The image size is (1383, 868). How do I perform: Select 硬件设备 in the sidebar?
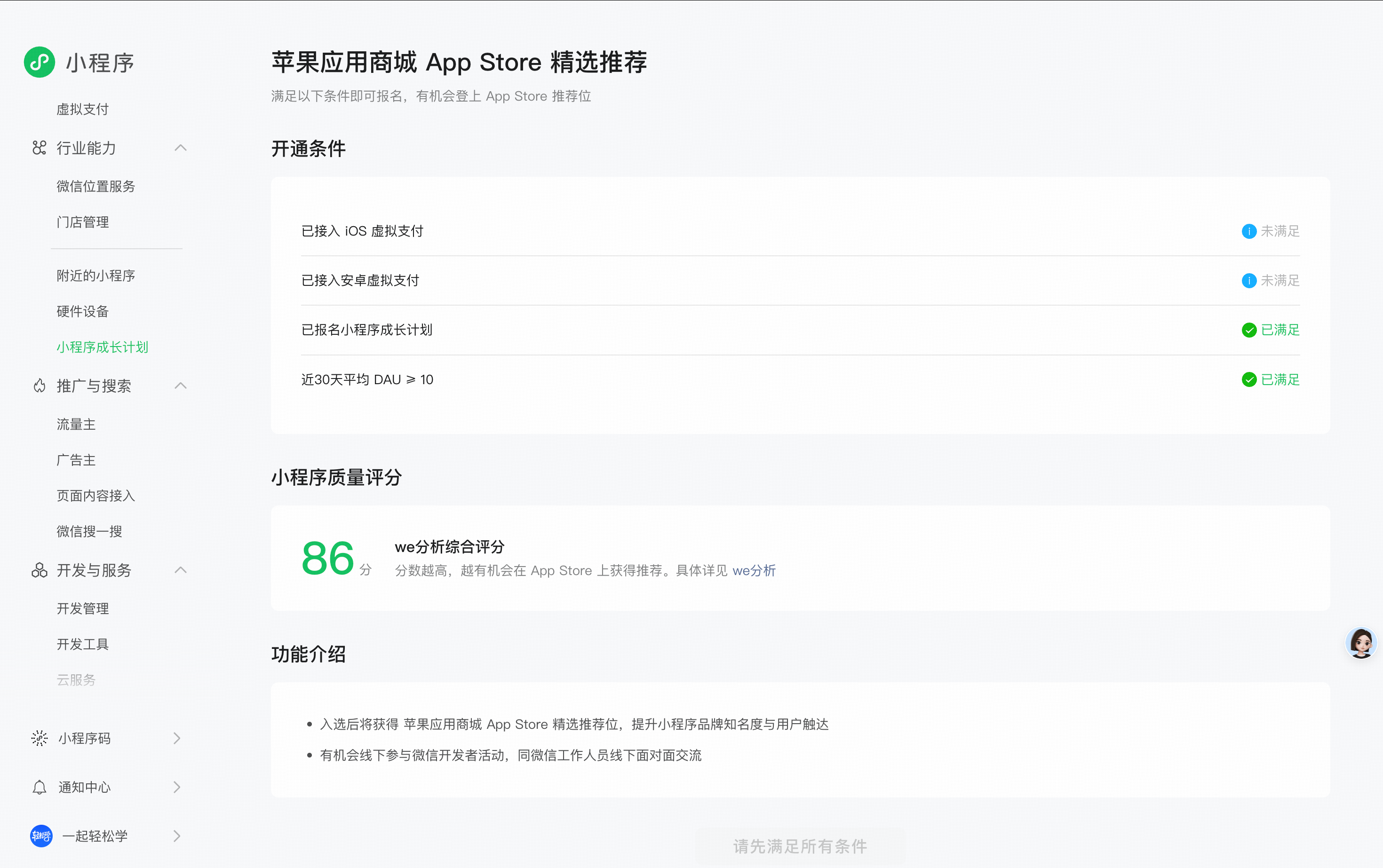click(83, 311)
